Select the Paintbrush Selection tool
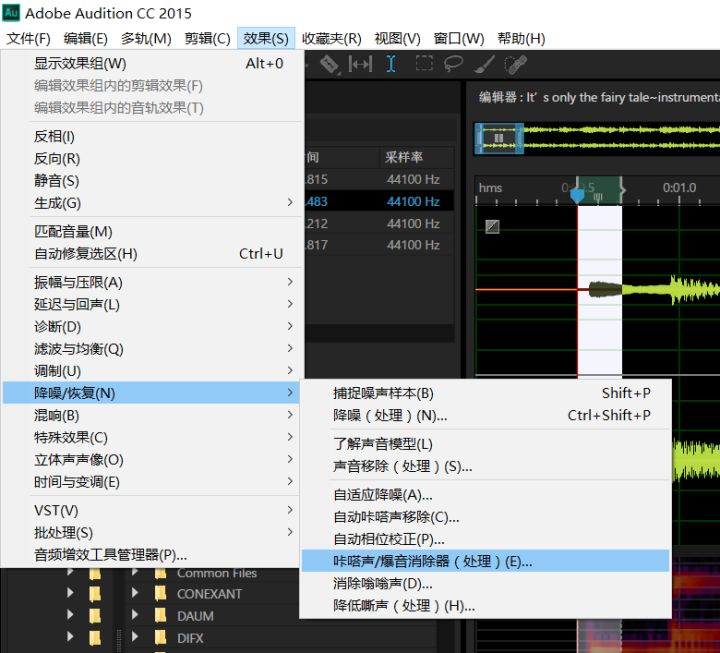 484,64
